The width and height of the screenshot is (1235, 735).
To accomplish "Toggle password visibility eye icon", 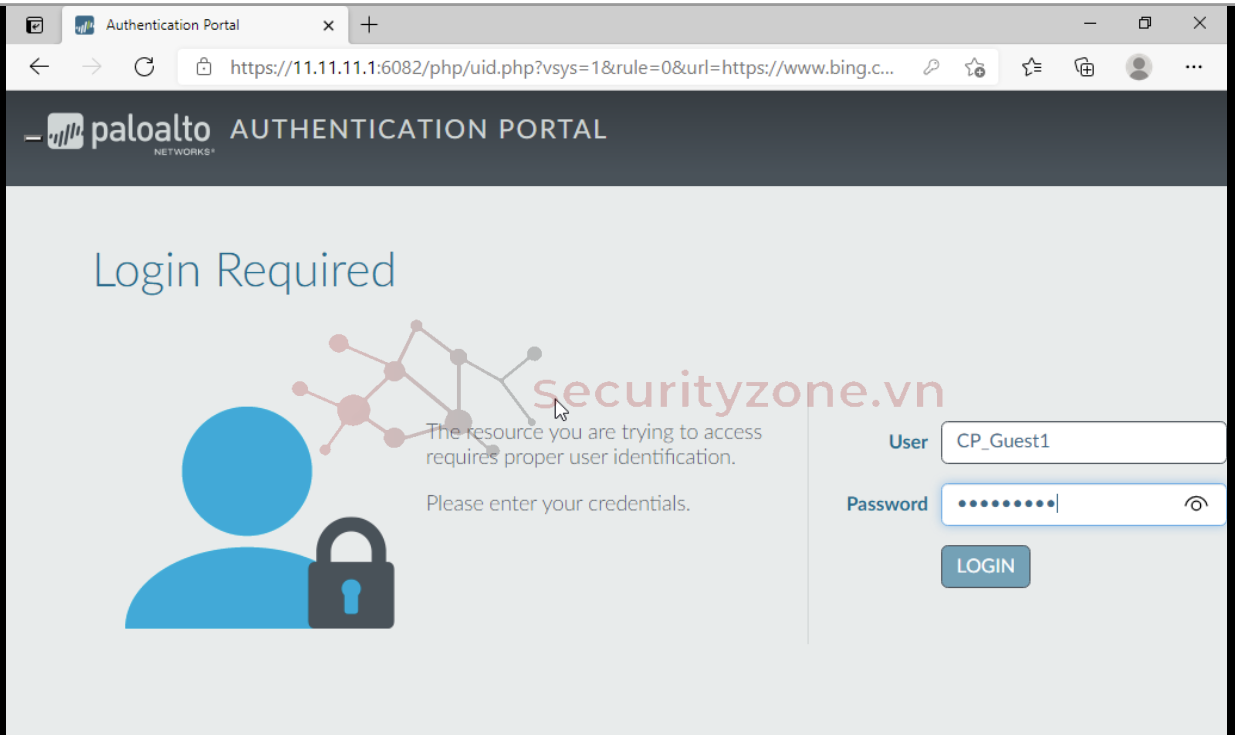I will (x=1196, y=504).
